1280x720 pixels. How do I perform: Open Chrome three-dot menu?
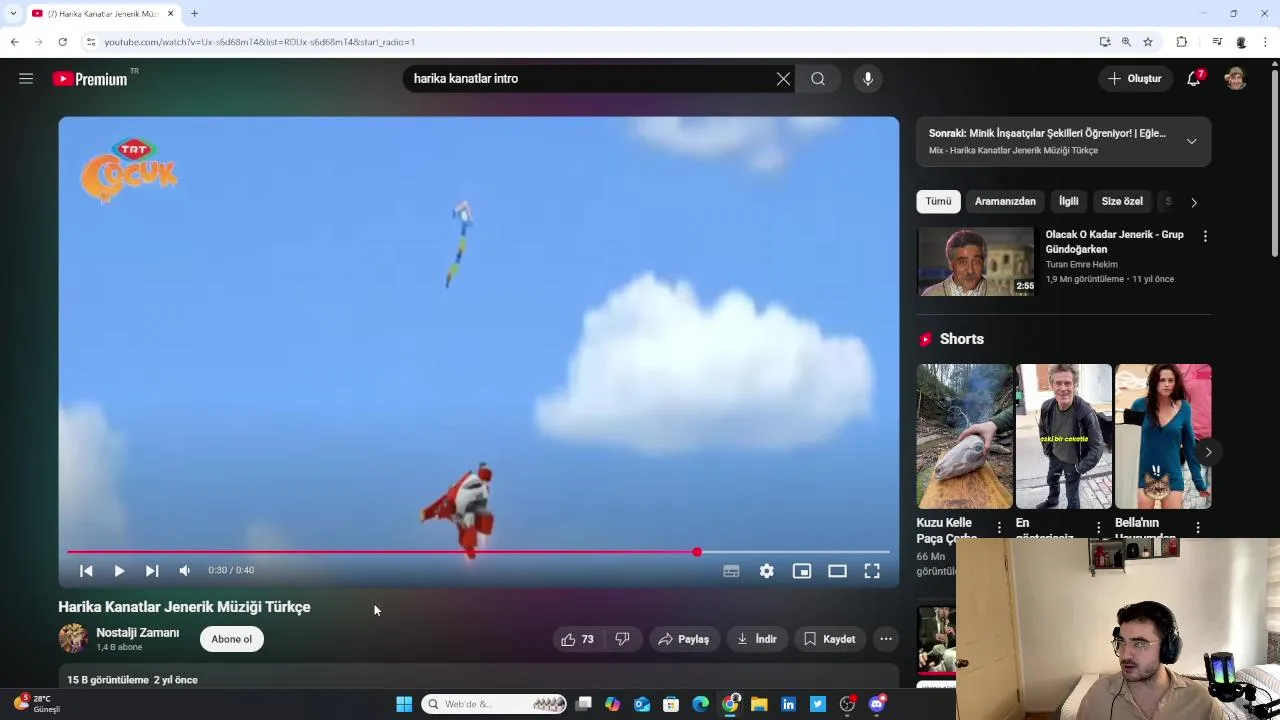pyautogui.click(x=1266, y=42)
